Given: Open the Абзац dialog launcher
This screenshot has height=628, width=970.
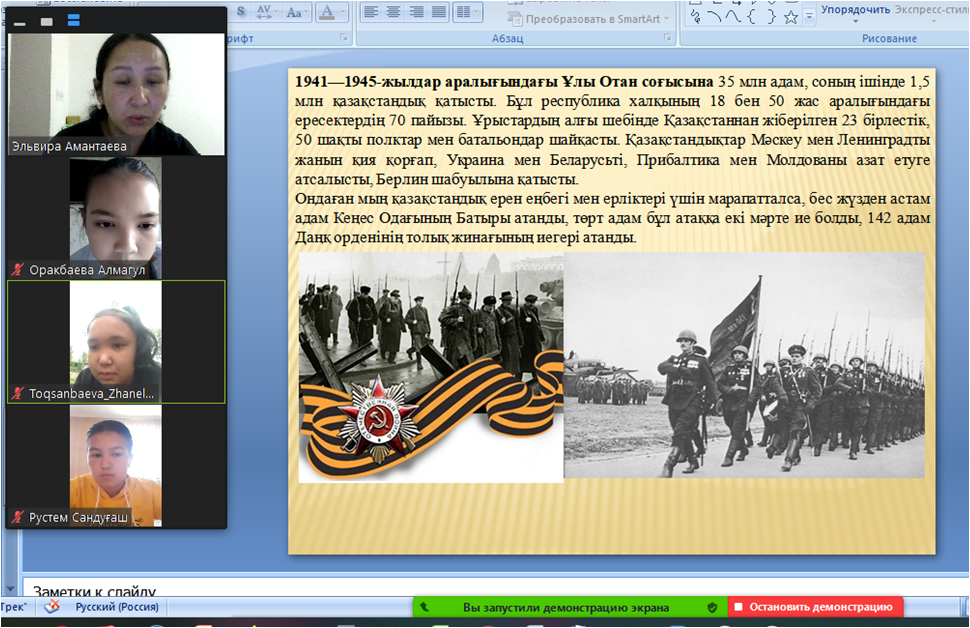Looking at the screenshot, I should pyautogui.click(x=667, y=38).
